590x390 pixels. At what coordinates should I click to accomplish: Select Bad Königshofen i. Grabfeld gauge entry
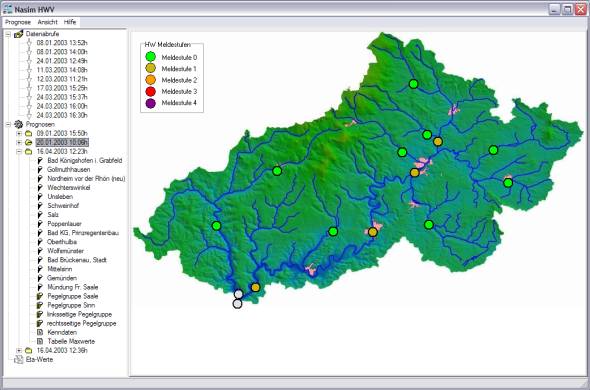[85, 161]
